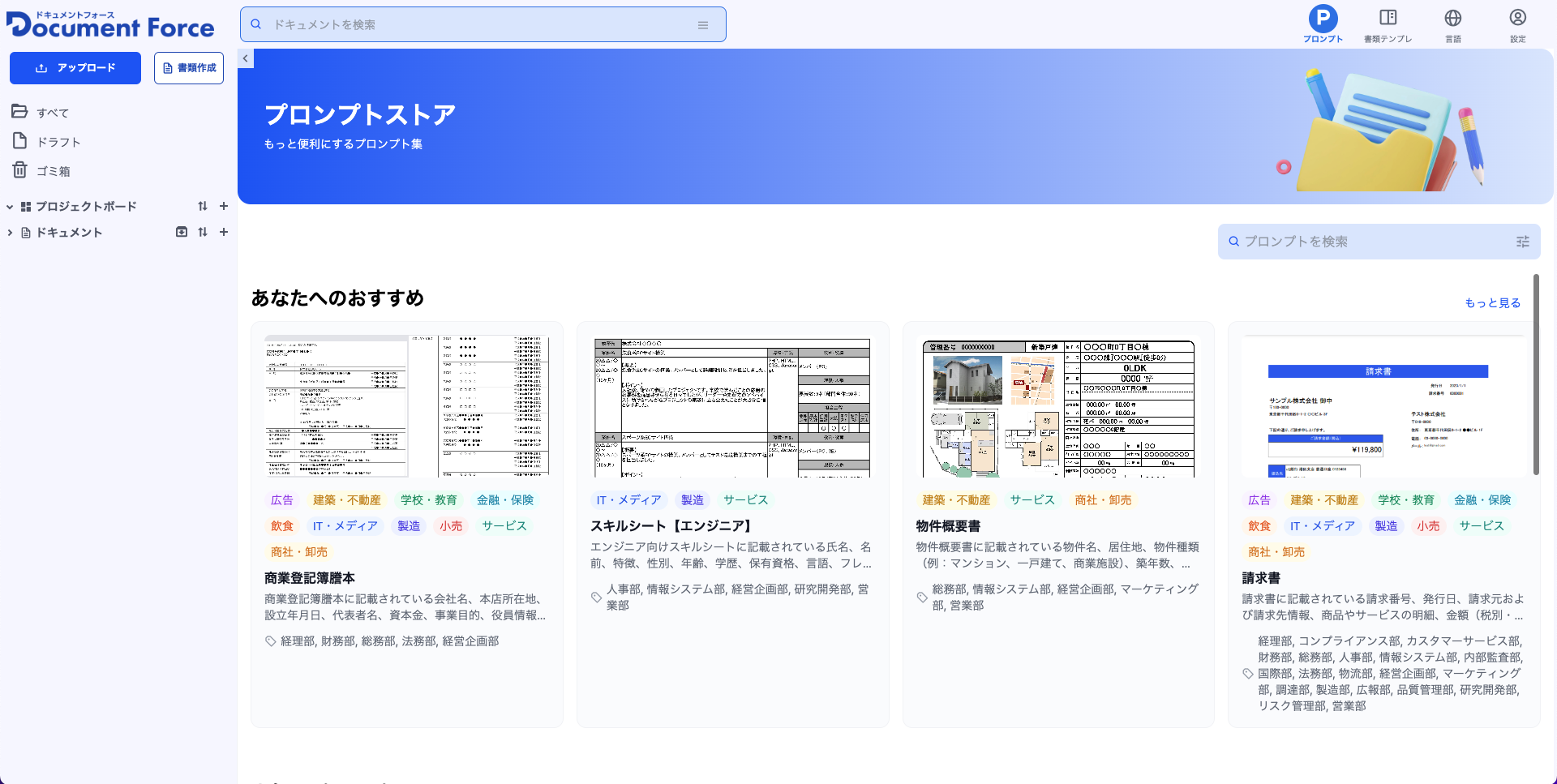Viewport: 1557px width, 784px height.
Task: Click department tag icon on 請求書 card
Action: coord(1248,674)
